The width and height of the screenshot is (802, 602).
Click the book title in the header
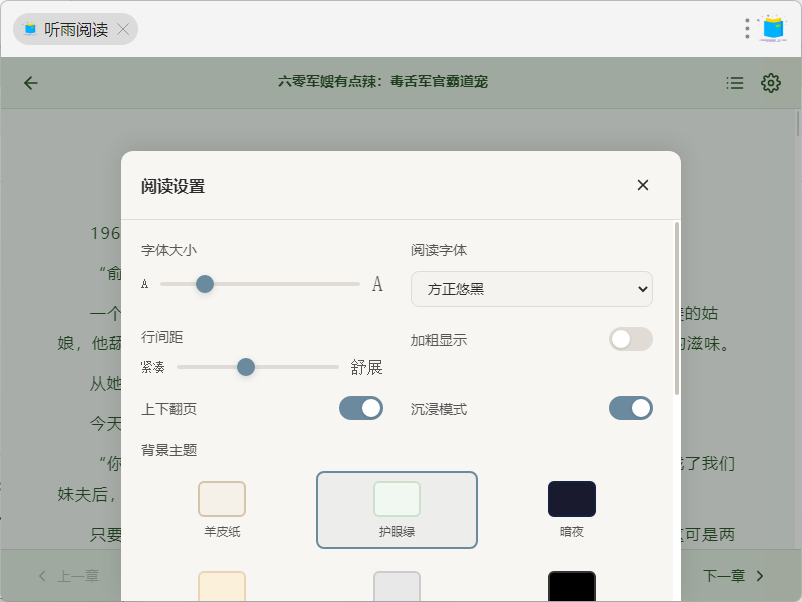point(383,81)
